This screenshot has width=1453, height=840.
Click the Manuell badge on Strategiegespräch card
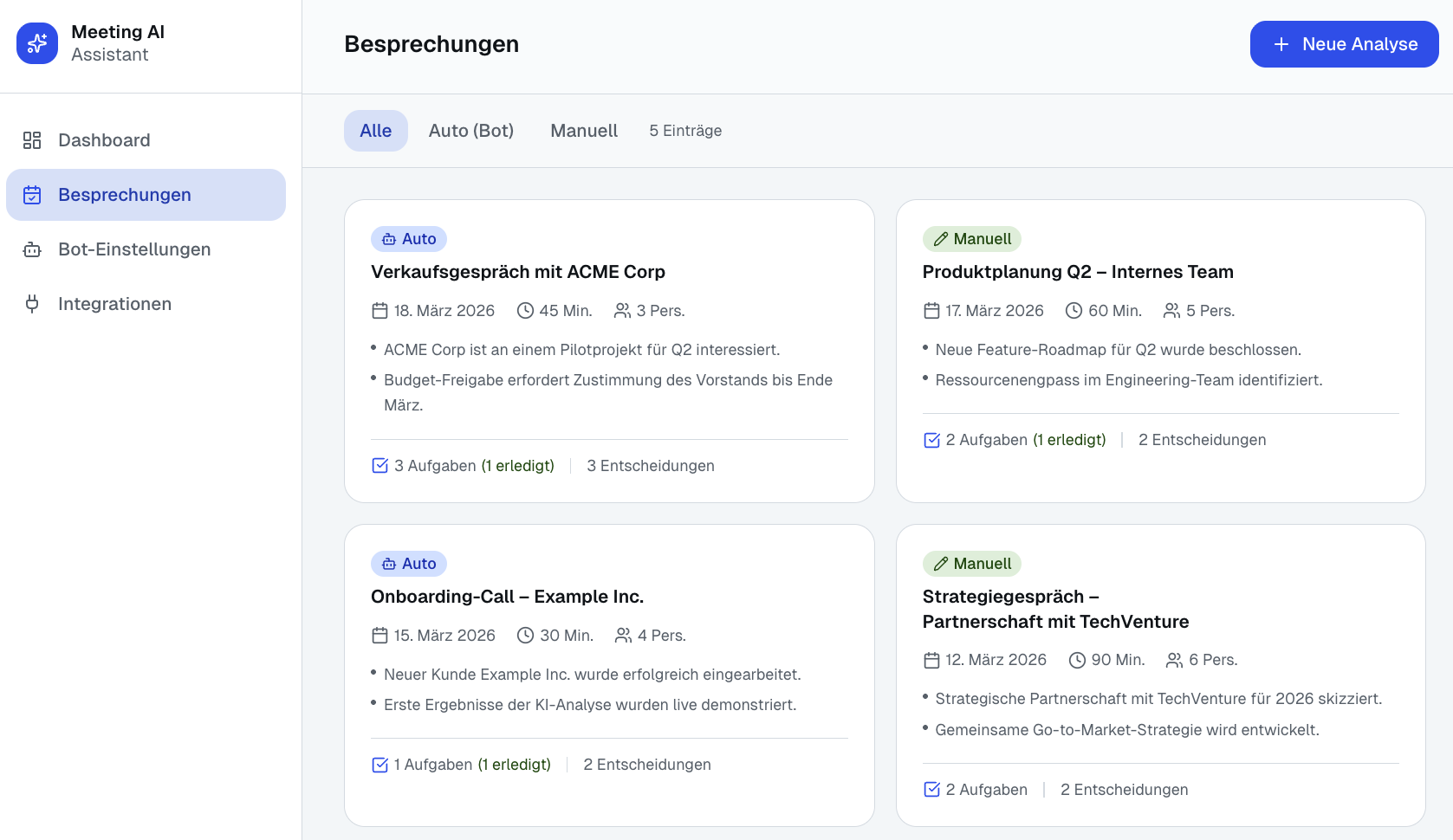pos(971,564)
